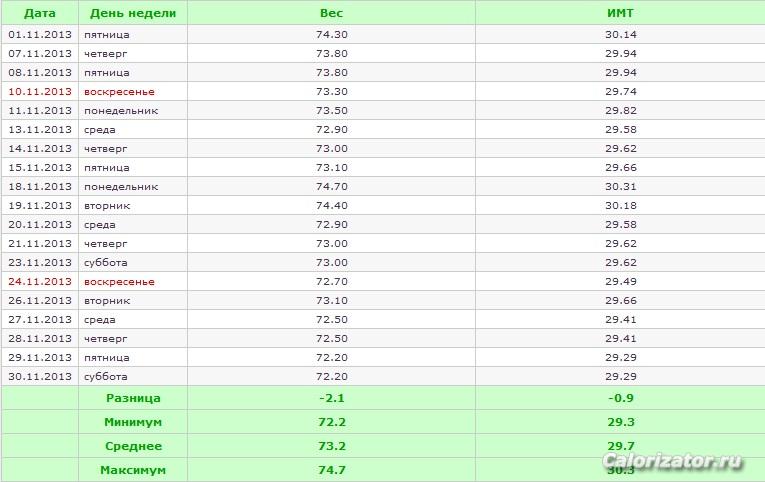Click BMI value 29.74
This screenshot has height=482, width=765.
621,92
